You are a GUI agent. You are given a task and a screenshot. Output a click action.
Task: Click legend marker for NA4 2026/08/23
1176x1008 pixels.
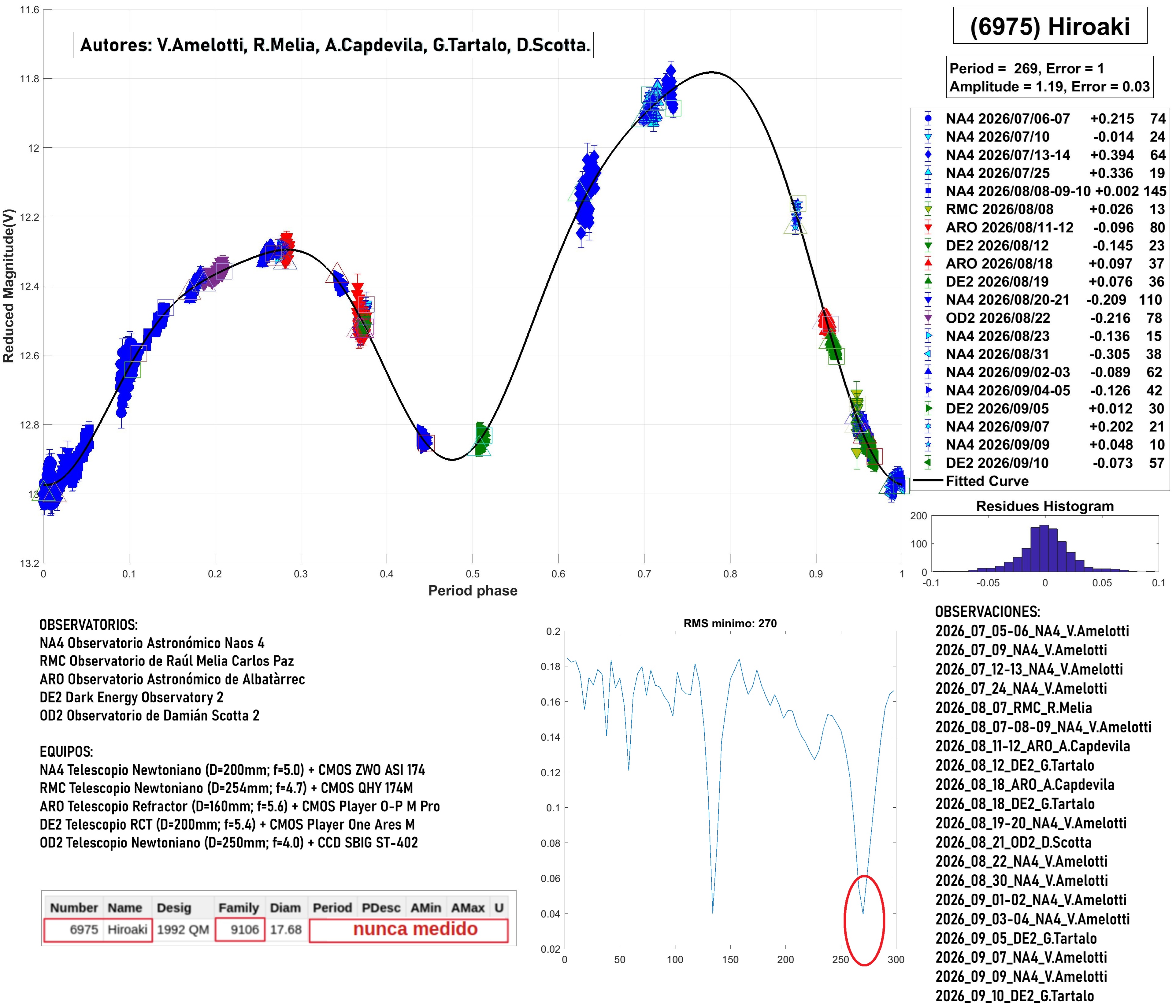pyautogui.click(x=928, y=336)
